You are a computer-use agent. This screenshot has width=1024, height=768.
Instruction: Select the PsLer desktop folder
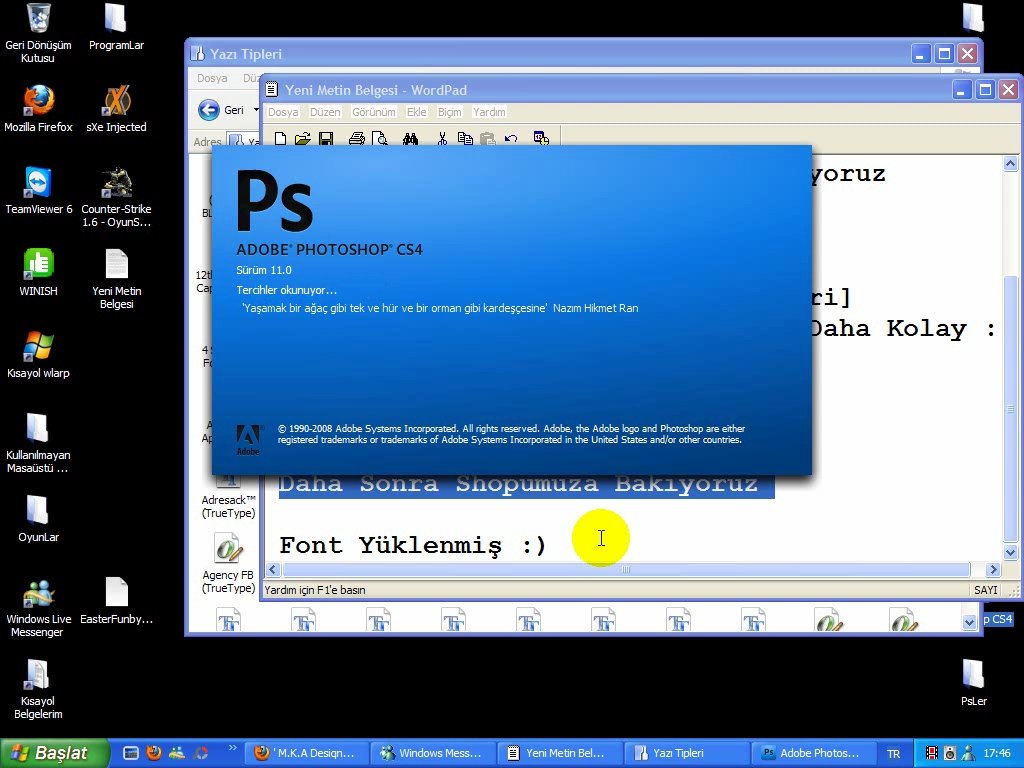tap(973, 682)
